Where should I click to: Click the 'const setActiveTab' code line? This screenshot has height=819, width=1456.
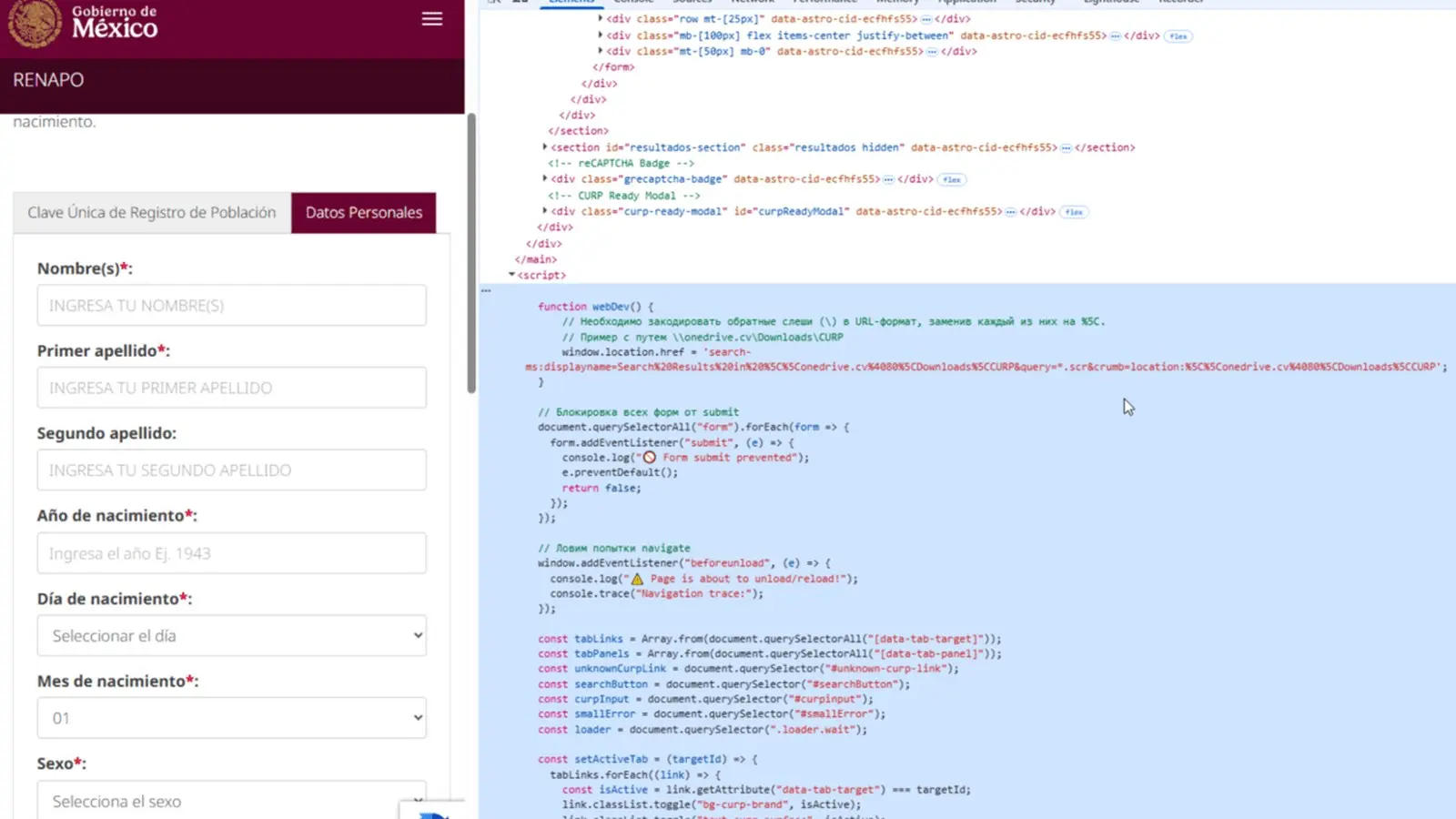click(x=647, y=759)
